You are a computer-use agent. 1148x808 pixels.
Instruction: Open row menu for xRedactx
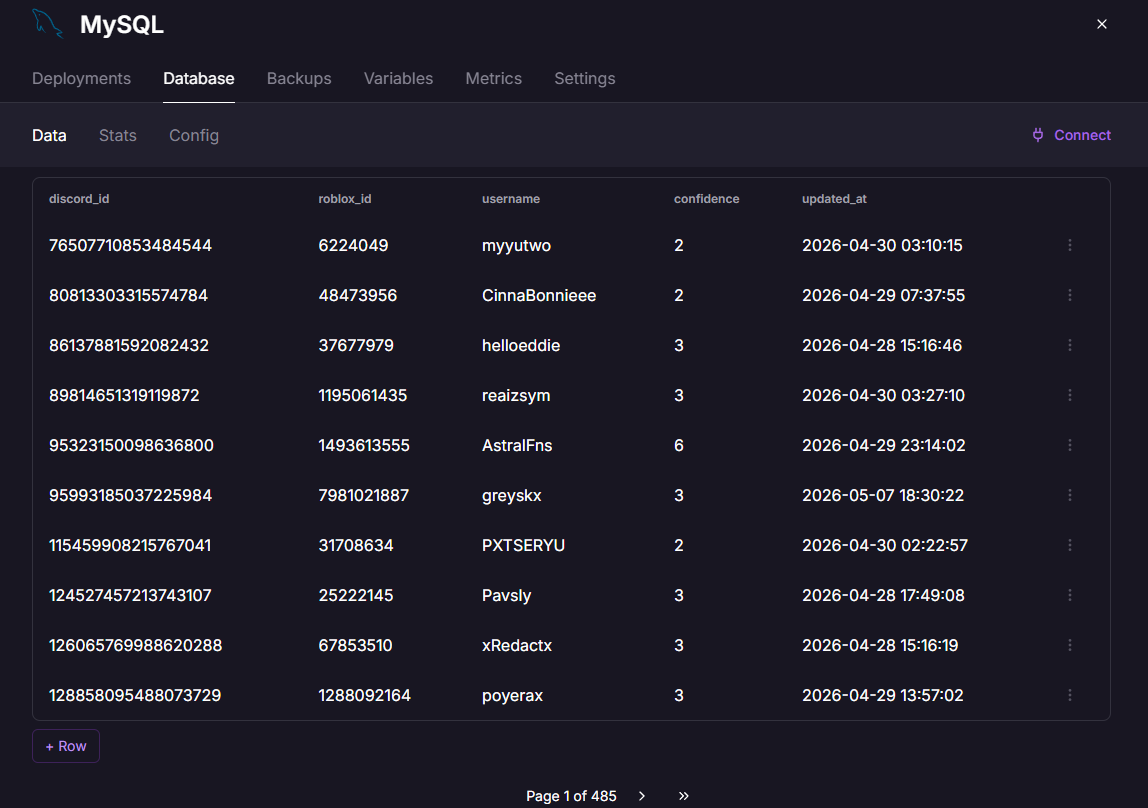[1070, 646]
